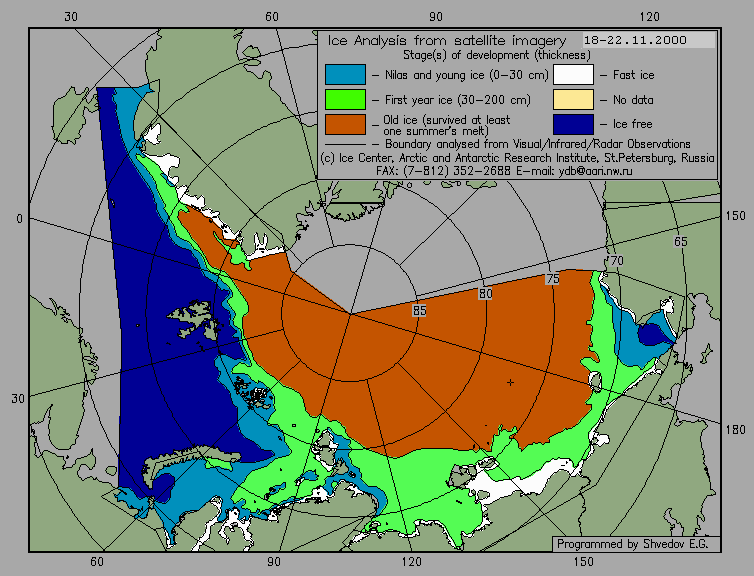Viewport: 754px width, 576px height.
Task: Click the green First year ice swatch
Action: point(345,100)
